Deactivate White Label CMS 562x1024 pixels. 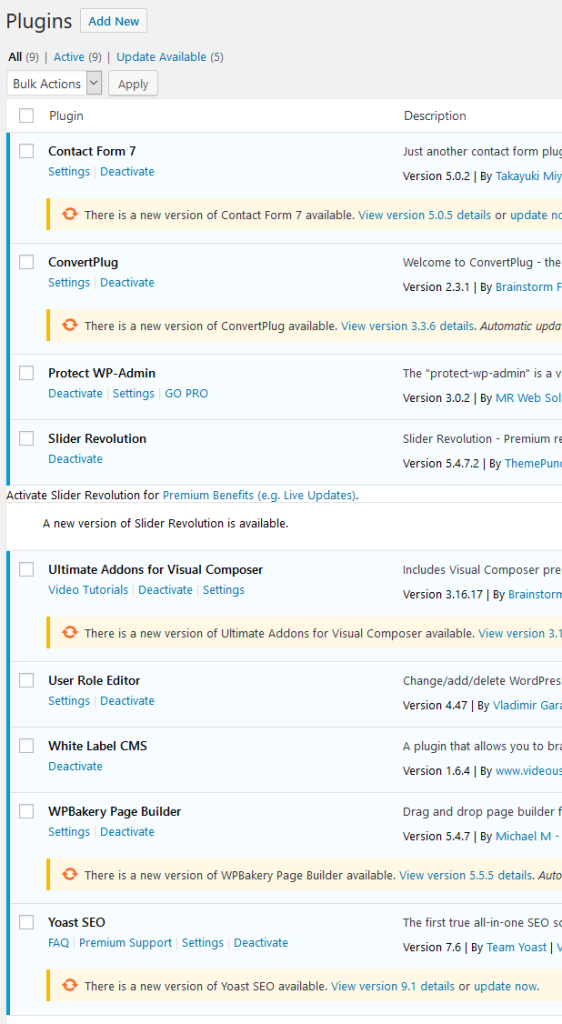pyautogui.click(x=76, y=766)
